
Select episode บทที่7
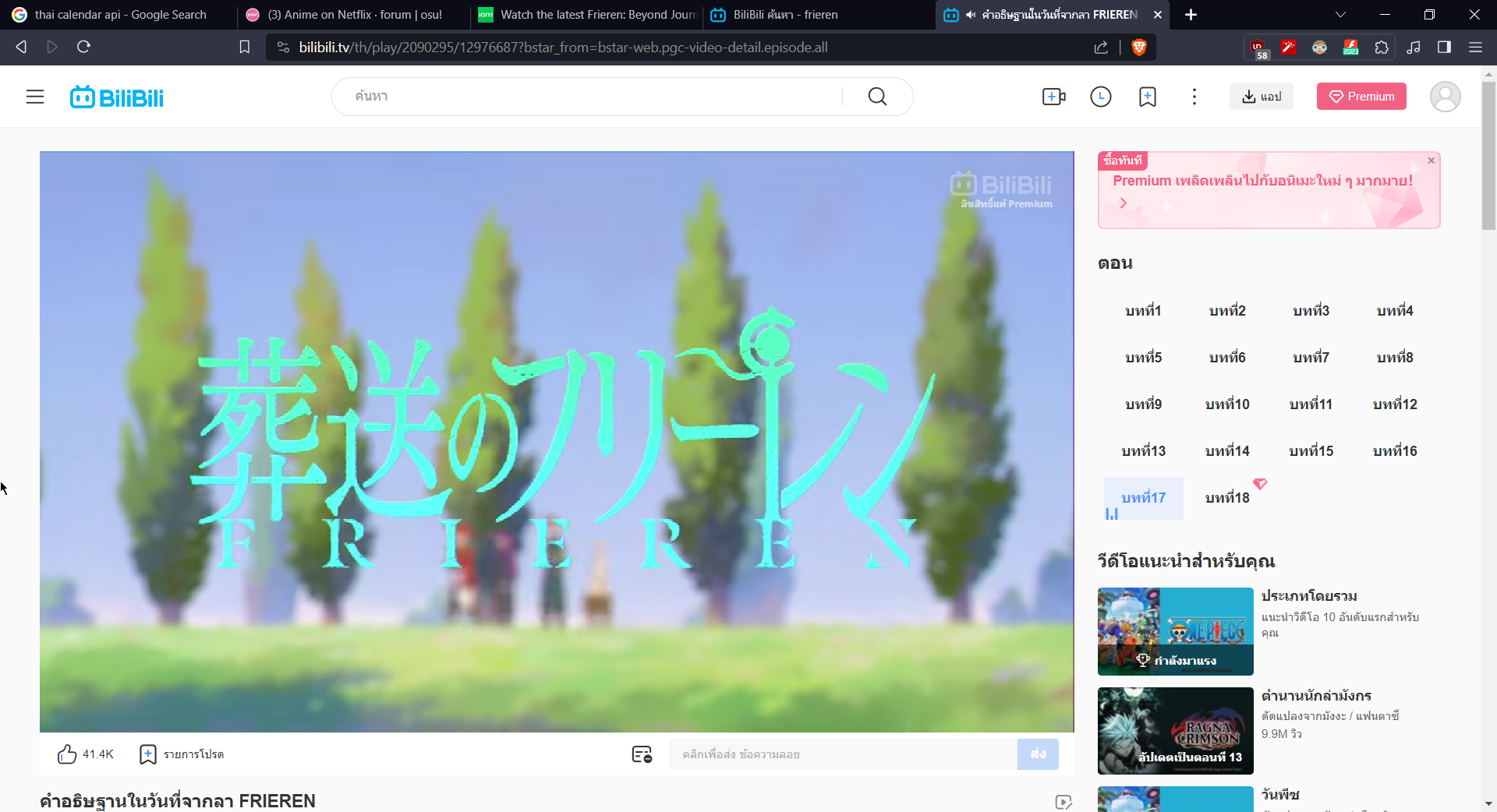[1311, 358]
